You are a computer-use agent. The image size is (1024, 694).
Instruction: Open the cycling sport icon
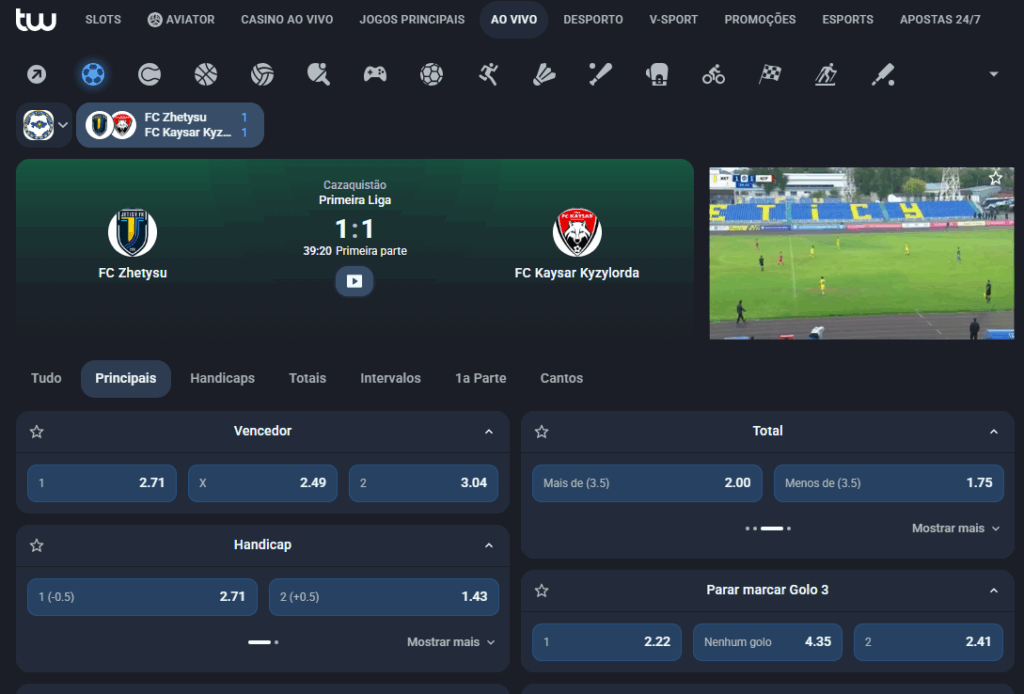(713, 74)
